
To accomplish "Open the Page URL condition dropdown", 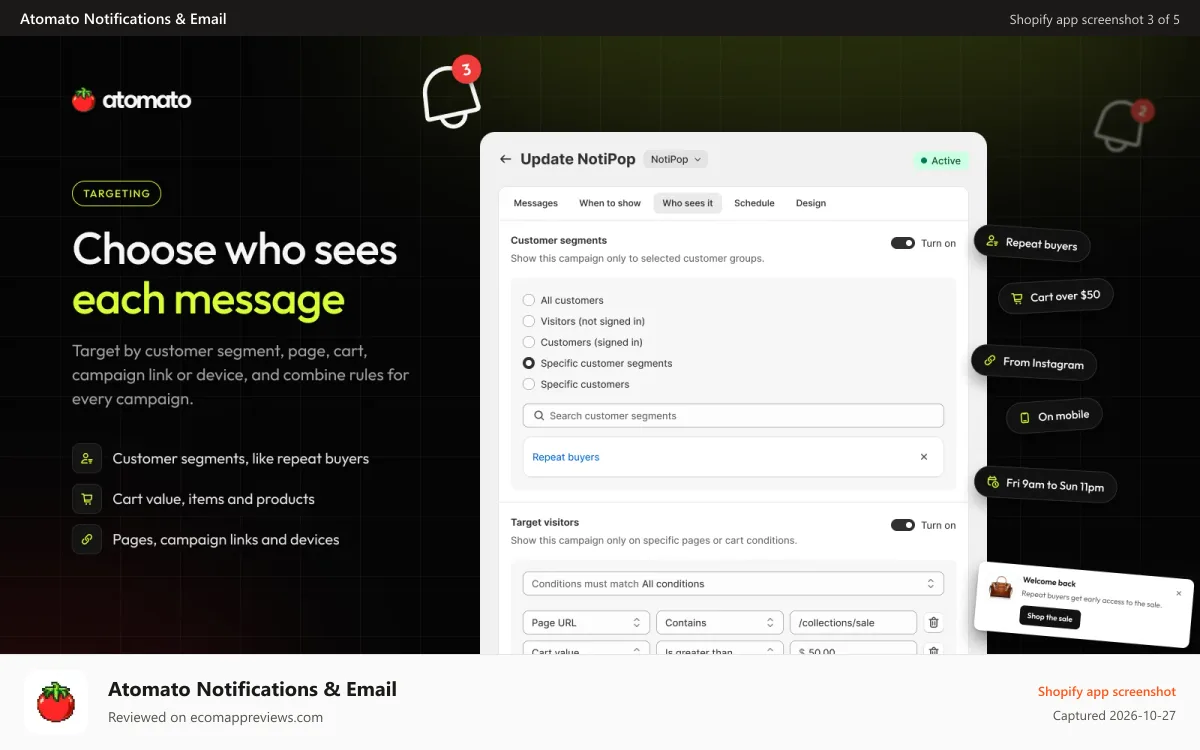I will 586,623.
